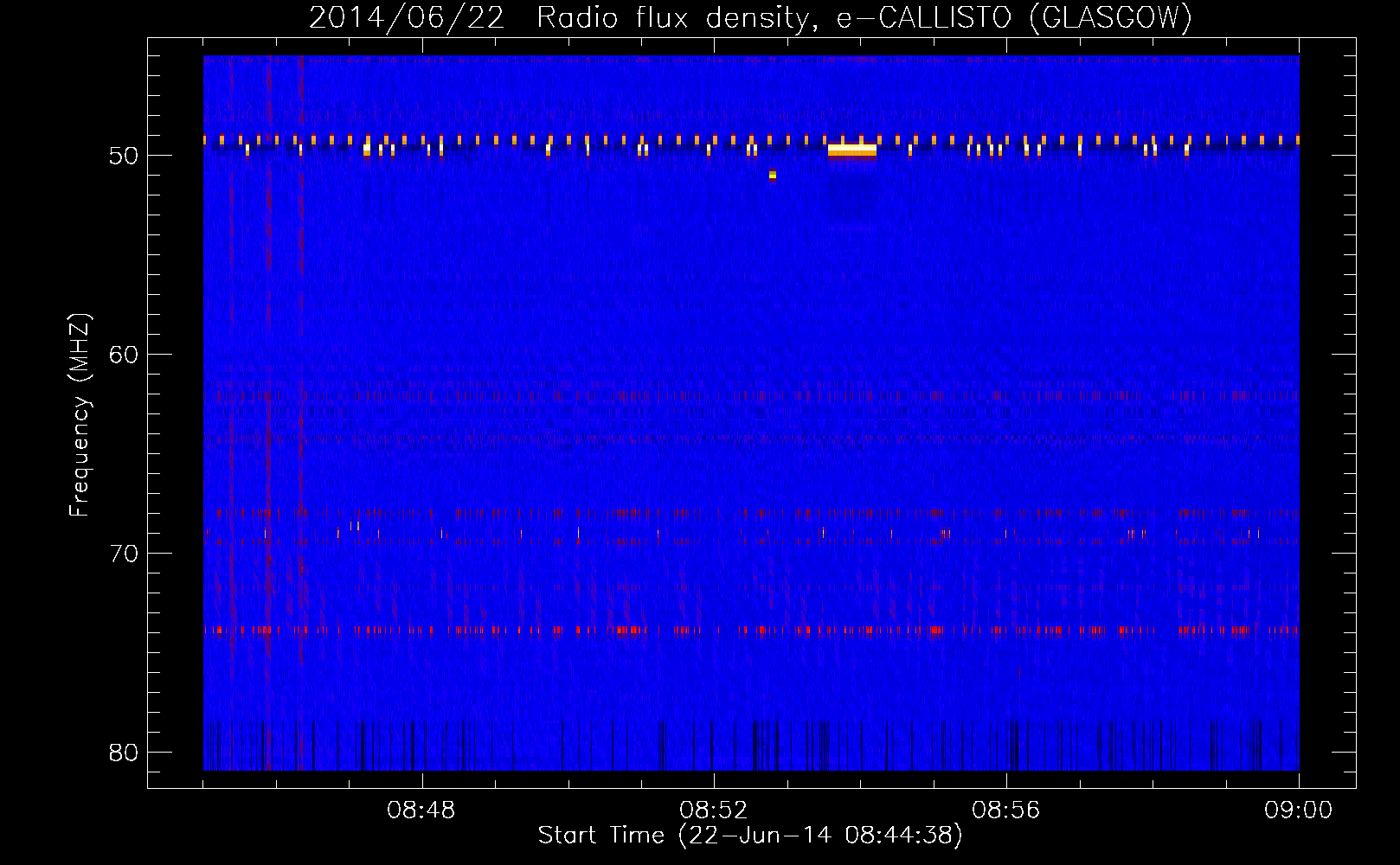Click the wide bright yellow burst near 50 MHz
This screenshot has height=865, width=1400.
click(852, 151)
